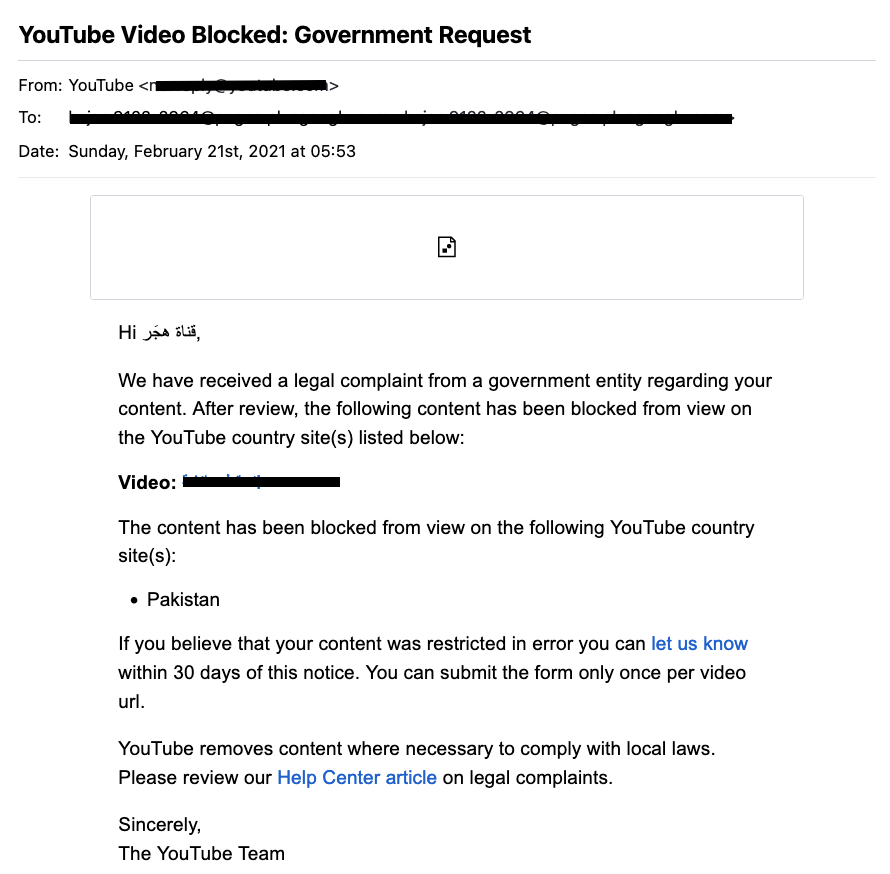Select the sender name YouTube
This screenshot has height=874, width=890.
pyautogui.click(x=101, y=85)
